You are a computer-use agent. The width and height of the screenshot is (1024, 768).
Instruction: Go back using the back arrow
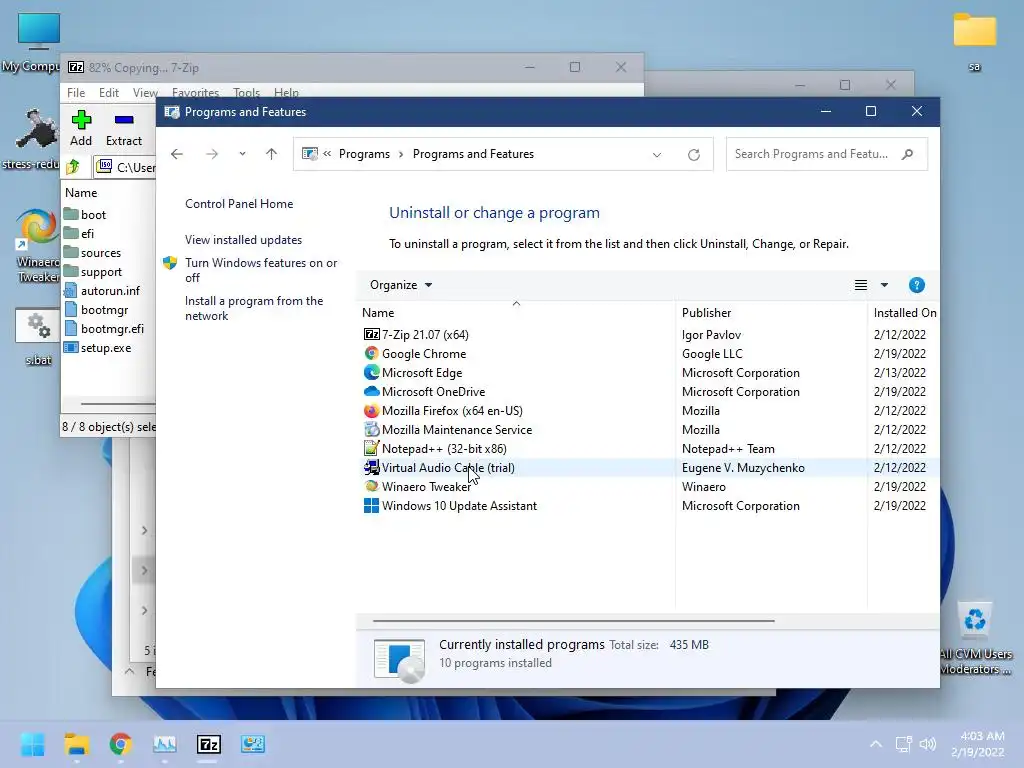(176, 154)
